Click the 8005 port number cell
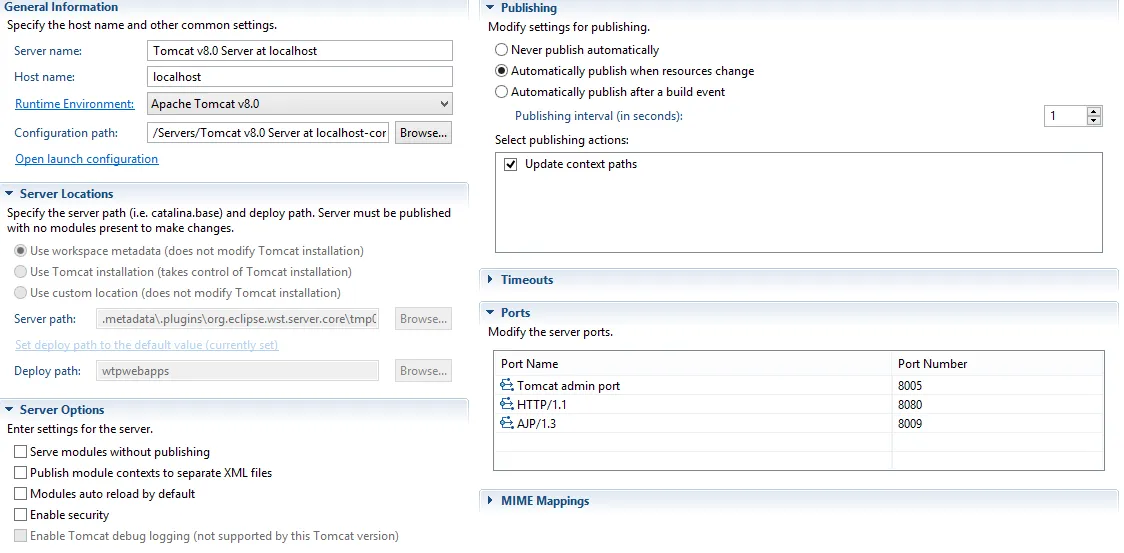Image resolution: width=1124 pixels, height=553 pixels. 998,385
